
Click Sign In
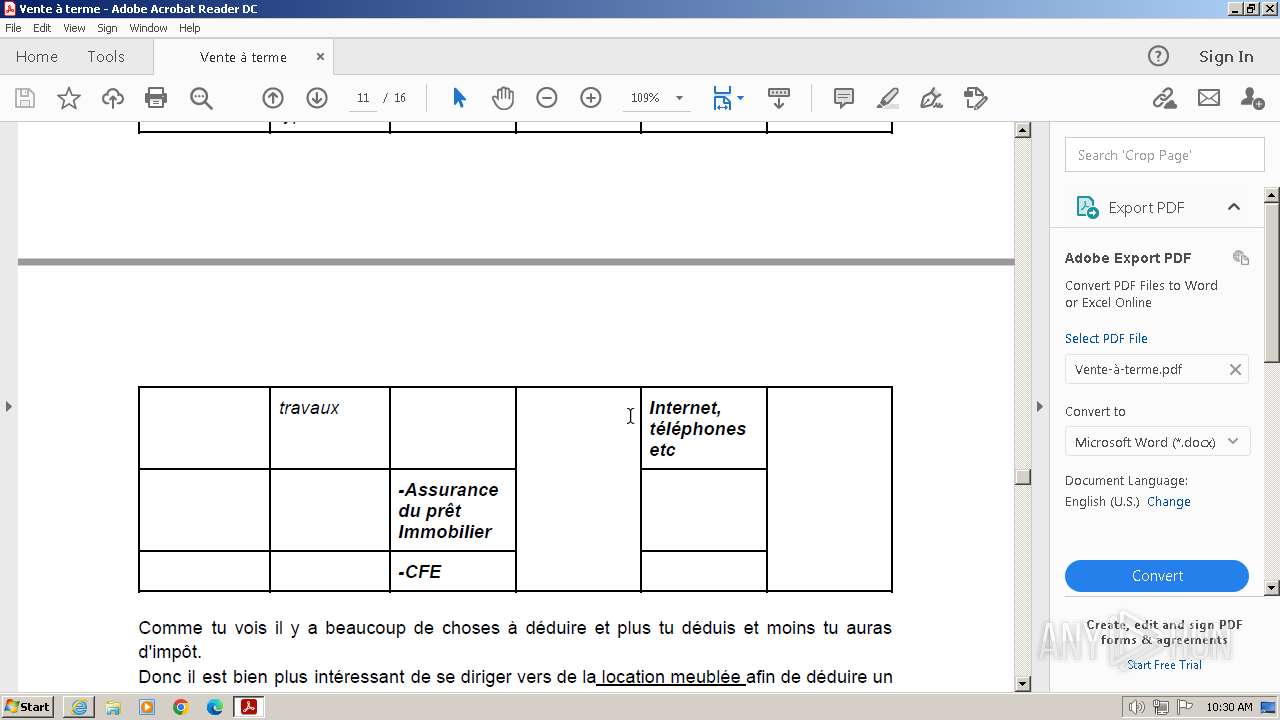click(x=1226, y=57)
